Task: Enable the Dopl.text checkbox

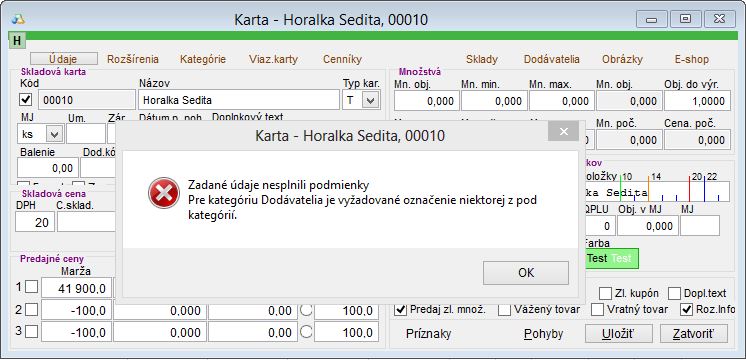Action: 674,293
